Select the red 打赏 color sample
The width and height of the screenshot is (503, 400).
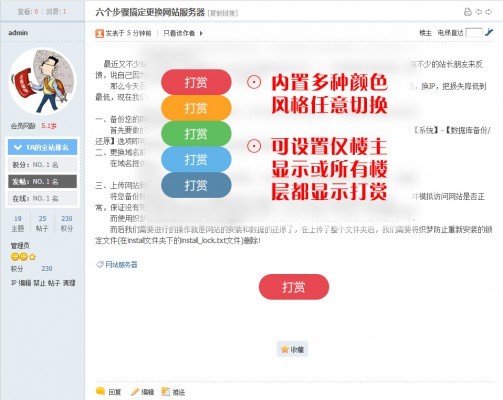coord(196,82)
